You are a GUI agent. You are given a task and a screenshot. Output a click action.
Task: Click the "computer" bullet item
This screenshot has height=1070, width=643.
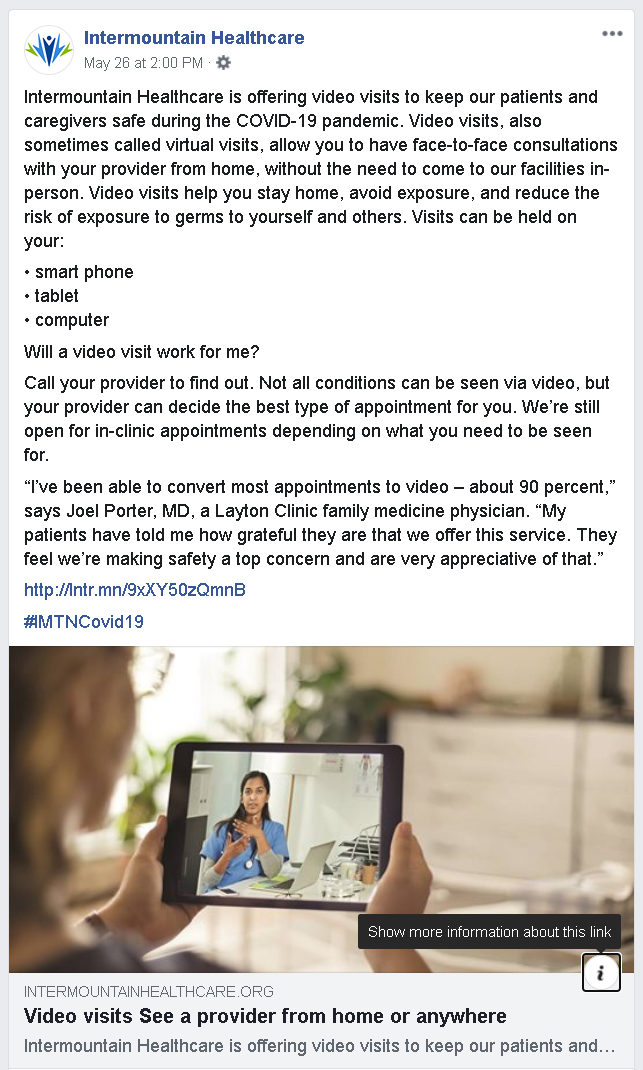pyautogui.click(x=67, y=319)
